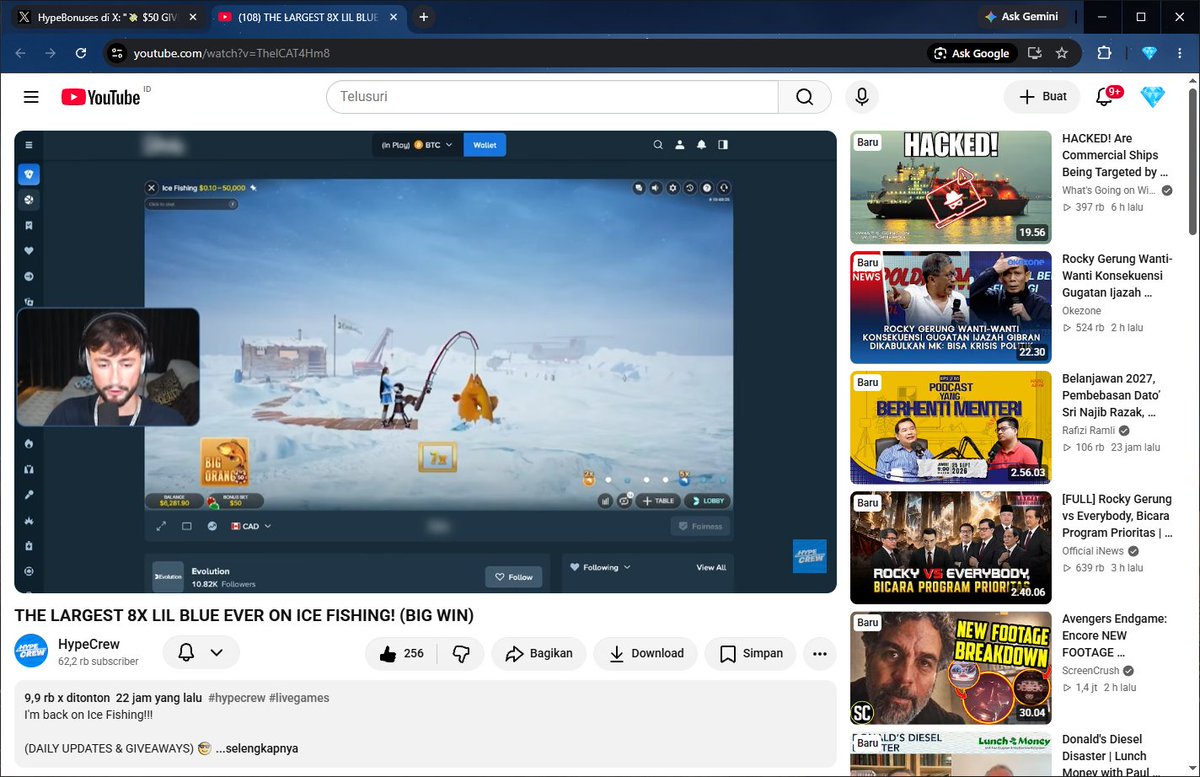Start voice search with microphone icon

(x=861, y=97)
